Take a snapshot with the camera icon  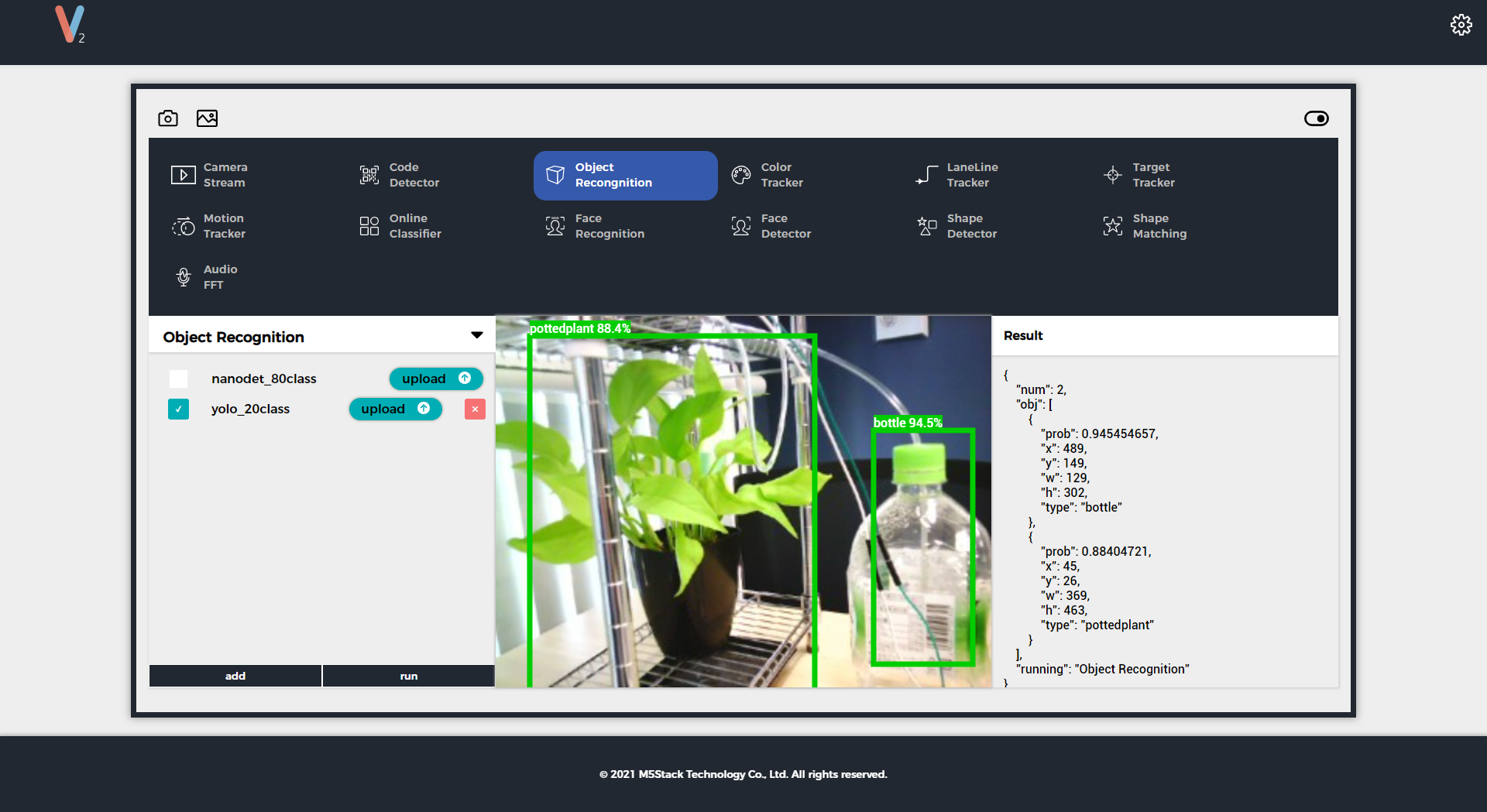168,118
